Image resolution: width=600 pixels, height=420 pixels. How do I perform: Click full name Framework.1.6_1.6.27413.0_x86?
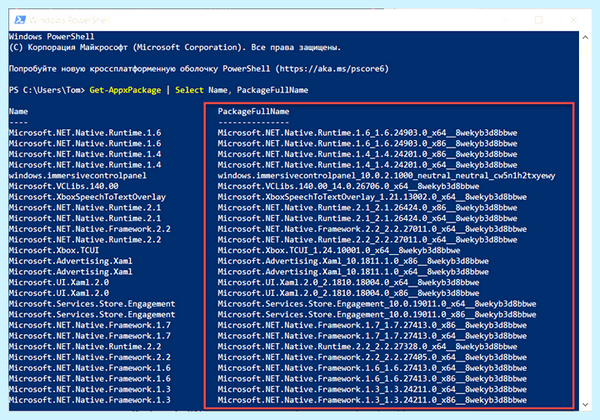[372, 379]
